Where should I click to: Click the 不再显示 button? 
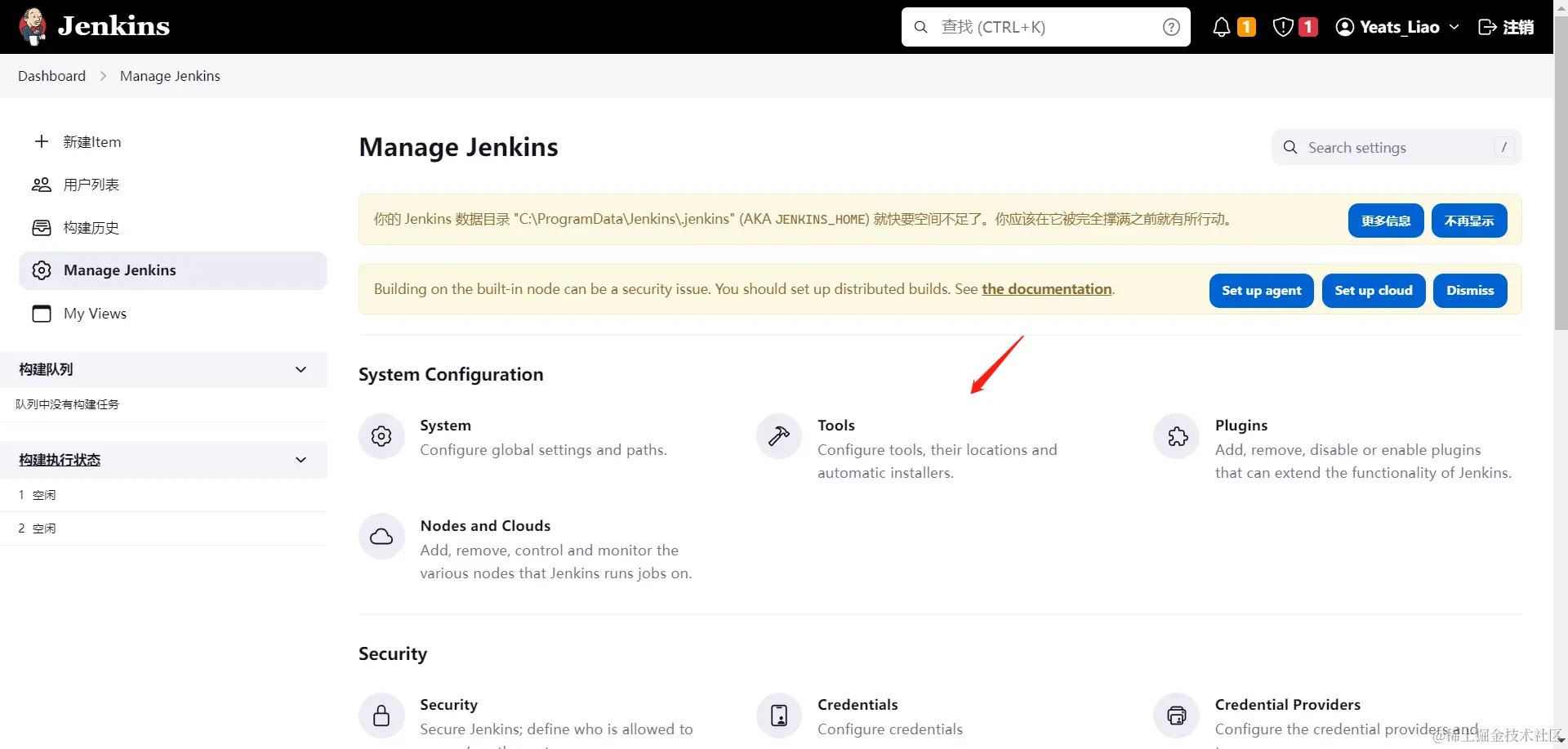coord(1469,221)
